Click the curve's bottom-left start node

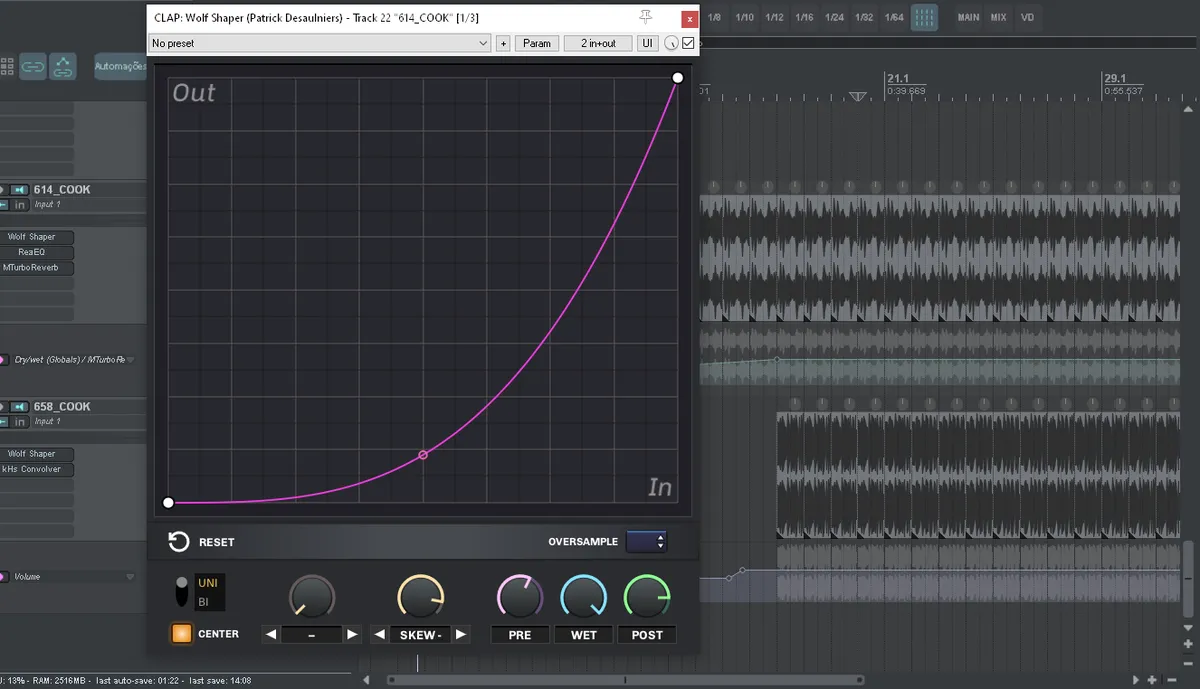[x=168, y=502]
